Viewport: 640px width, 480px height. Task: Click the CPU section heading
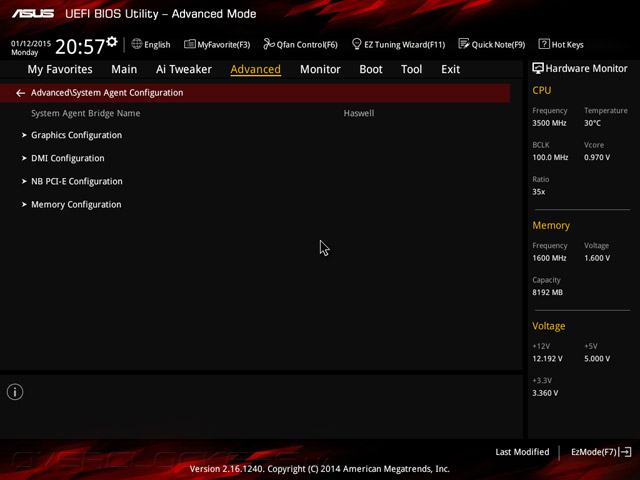pyautogui.click(x=542, y=90)
